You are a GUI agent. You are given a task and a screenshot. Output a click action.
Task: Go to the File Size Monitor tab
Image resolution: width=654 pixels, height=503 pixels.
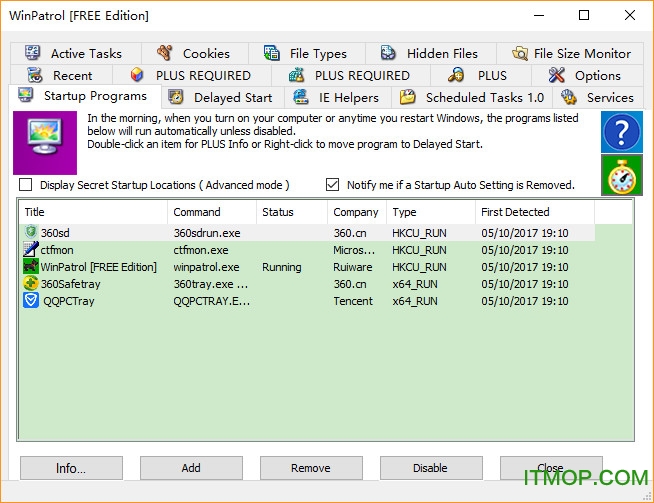[570, 53]
